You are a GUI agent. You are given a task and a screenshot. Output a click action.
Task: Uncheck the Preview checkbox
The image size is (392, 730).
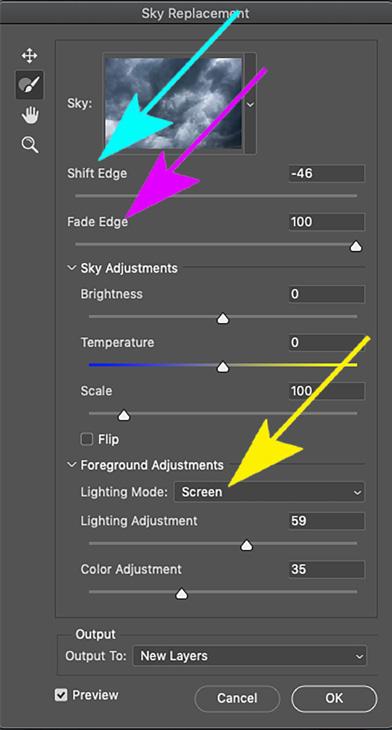click(x=61, y=695)
